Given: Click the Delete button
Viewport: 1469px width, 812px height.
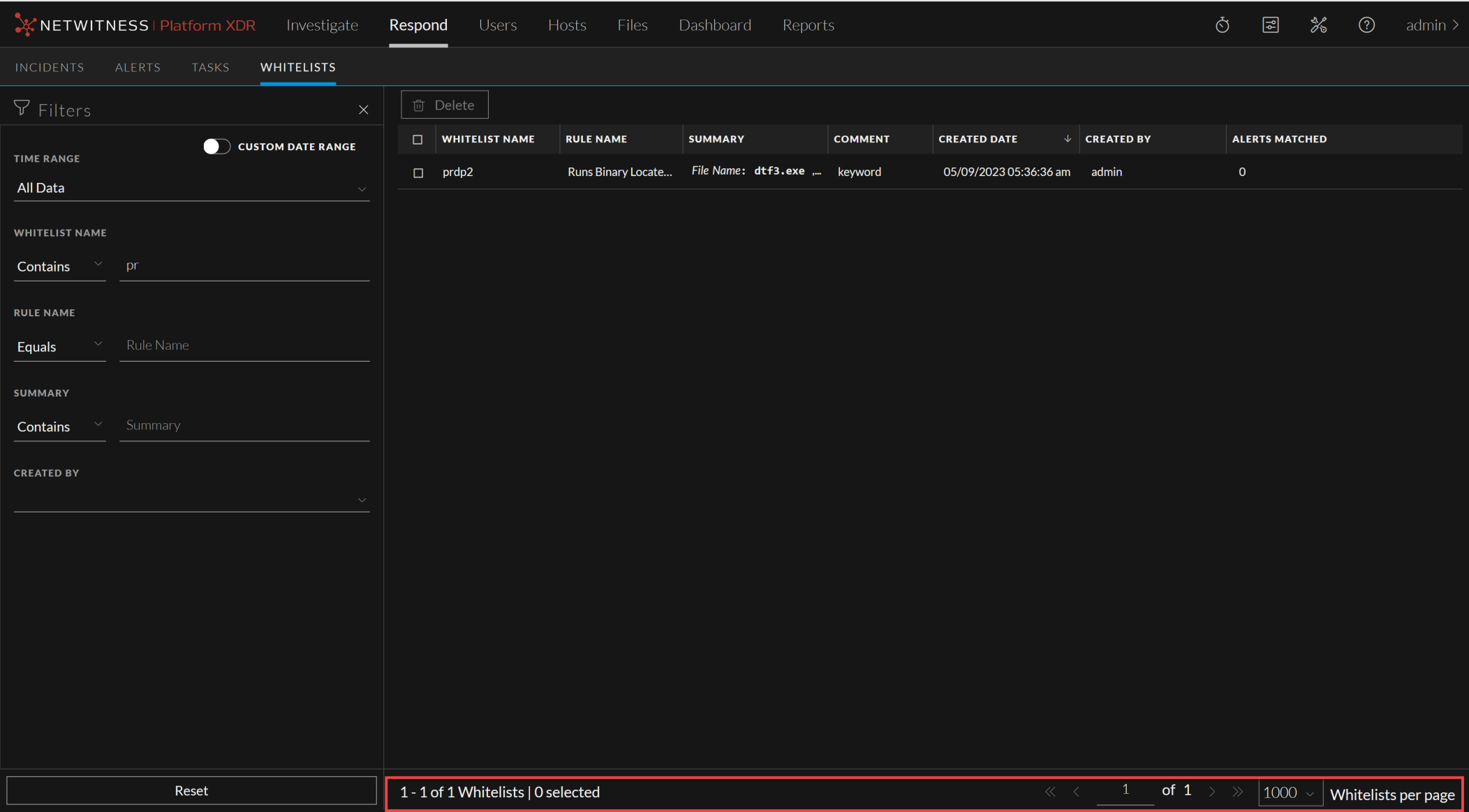Looking at the screenshot, I should coord(445,105).
